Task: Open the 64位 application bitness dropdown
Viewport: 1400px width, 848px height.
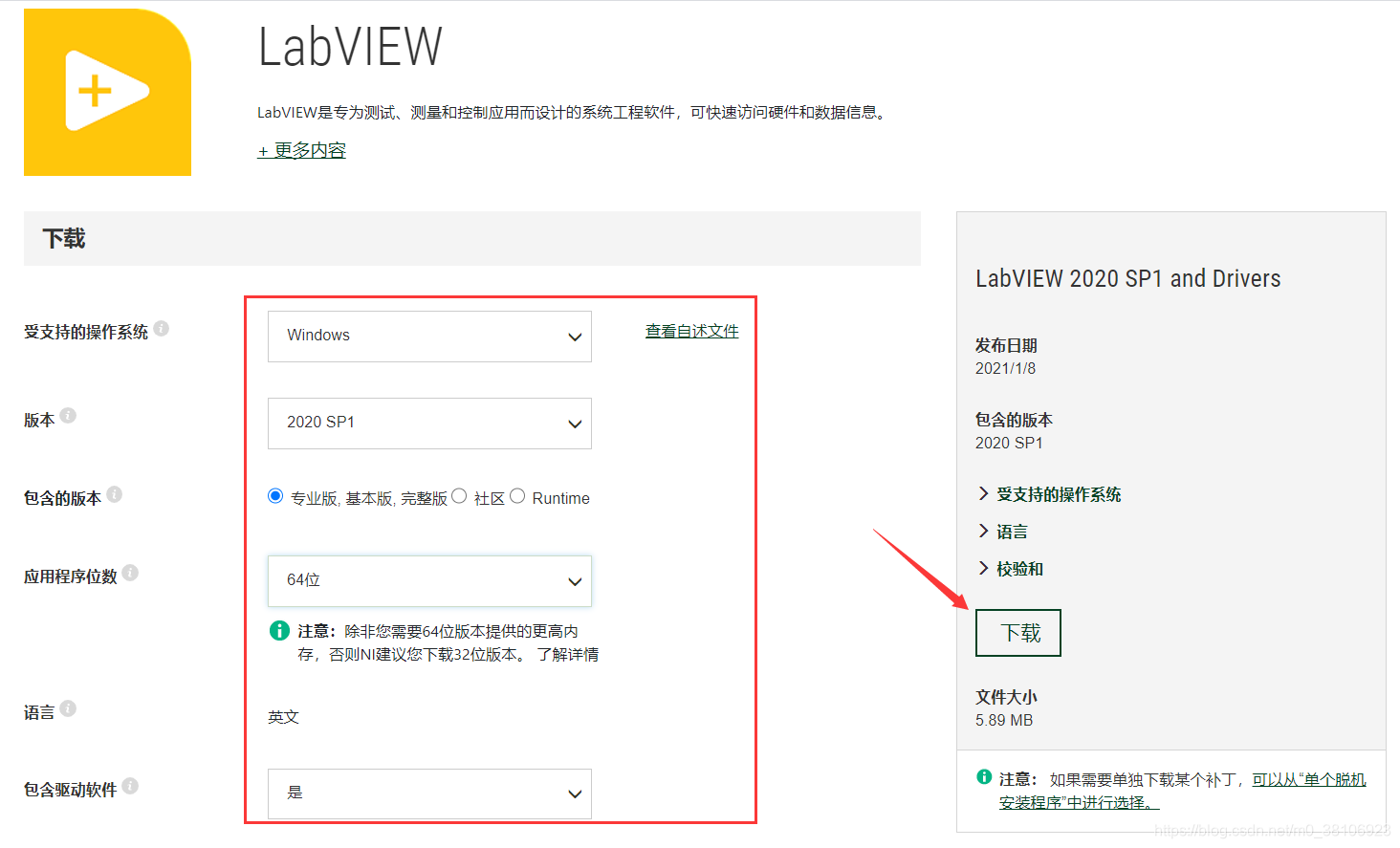Action: (429, 581)
